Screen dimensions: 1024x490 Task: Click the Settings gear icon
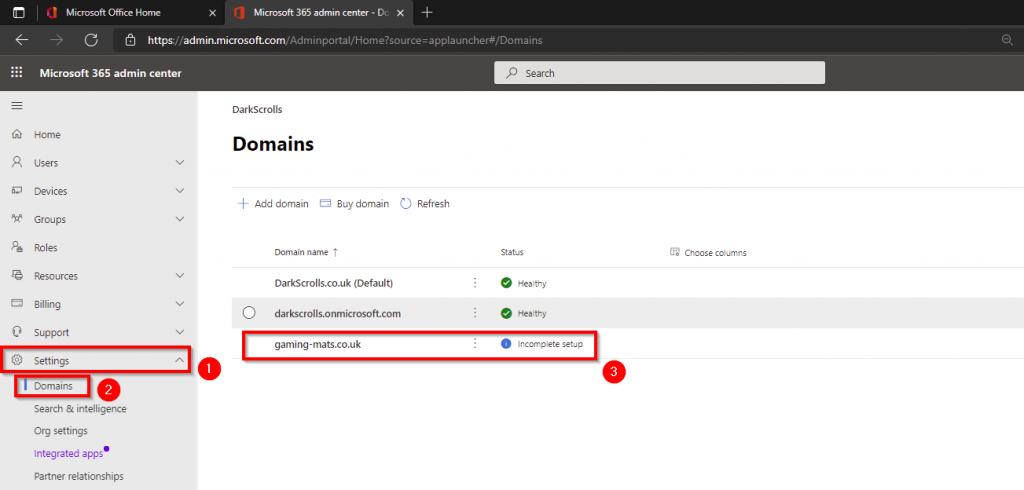pyautogui.click(x=18, y=360)
